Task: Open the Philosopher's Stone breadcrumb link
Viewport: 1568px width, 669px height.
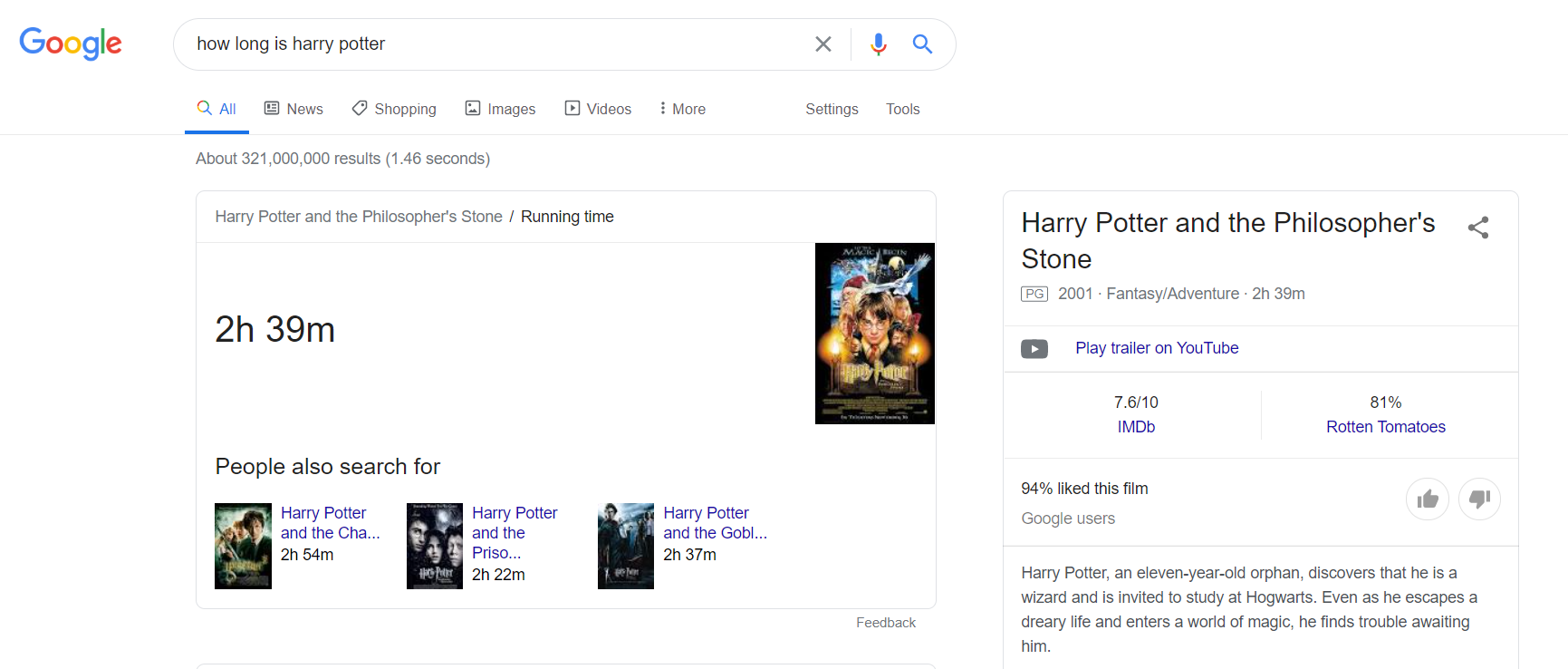Action: pyautogui.click(x=359, y=217)
